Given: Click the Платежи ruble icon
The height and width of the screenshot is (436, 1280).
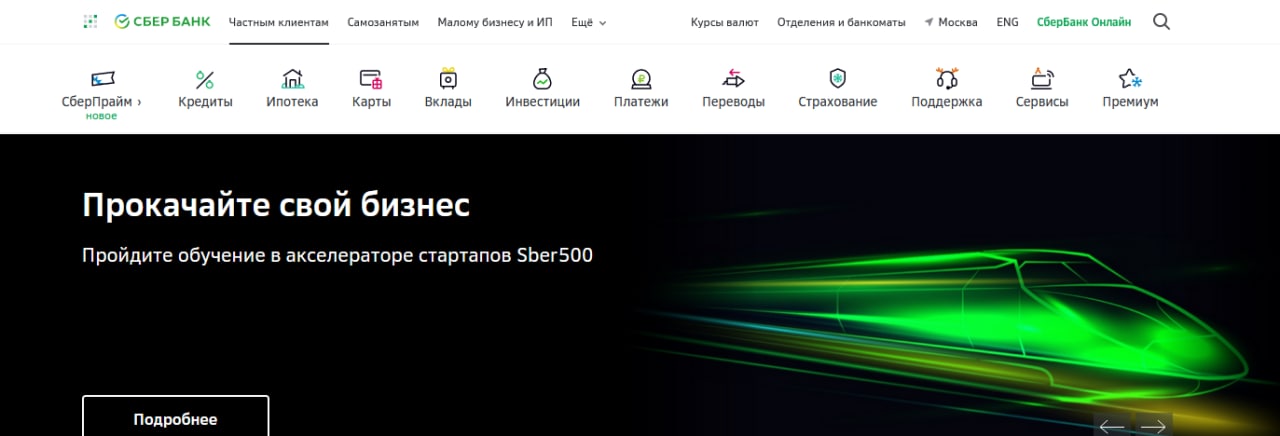Looking at the screenshot, I should pyautogui.click(x=641, y=79).
